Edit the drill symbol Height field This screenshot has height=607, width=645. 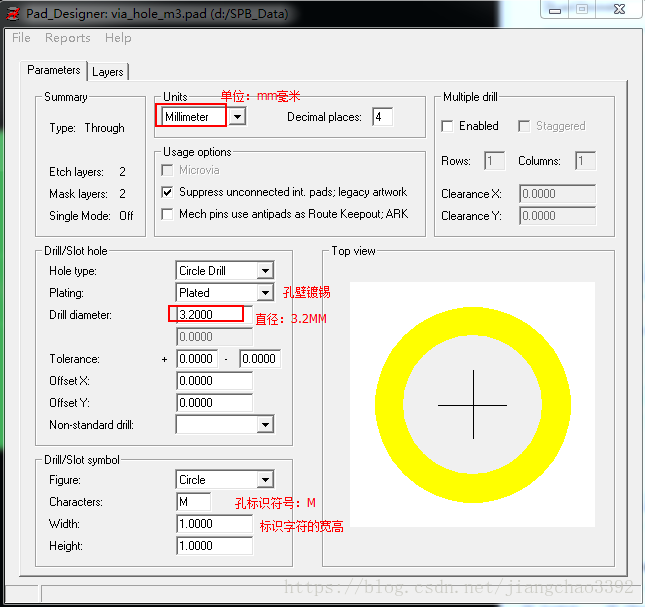pyautogui.click(x=214, y=546)
